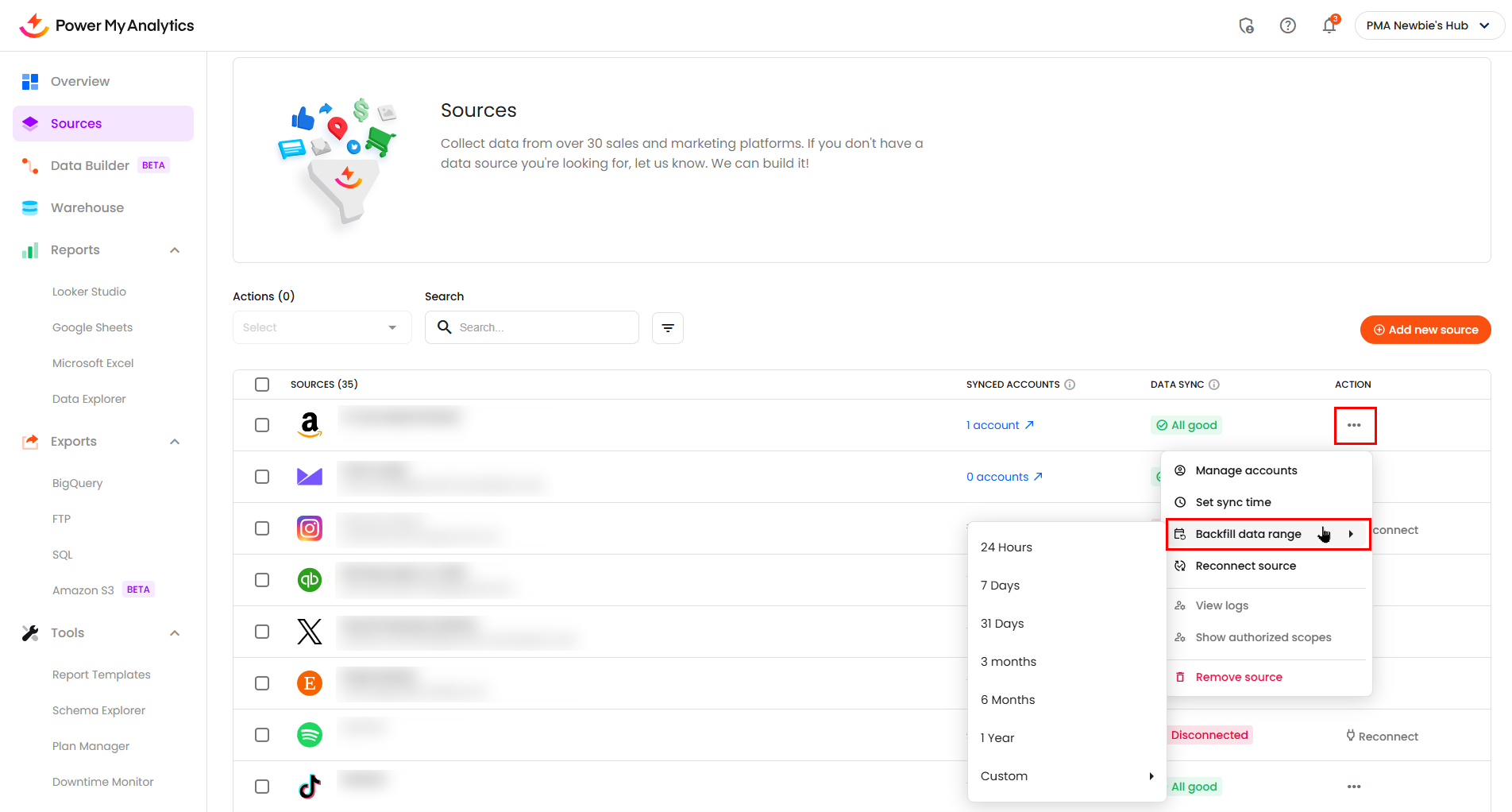This screenshot has width=1512, height=812.
Task: Open the PMA Newbie's Hub account dropdown
Action: pyautogui.click(x=1428, y=26)
